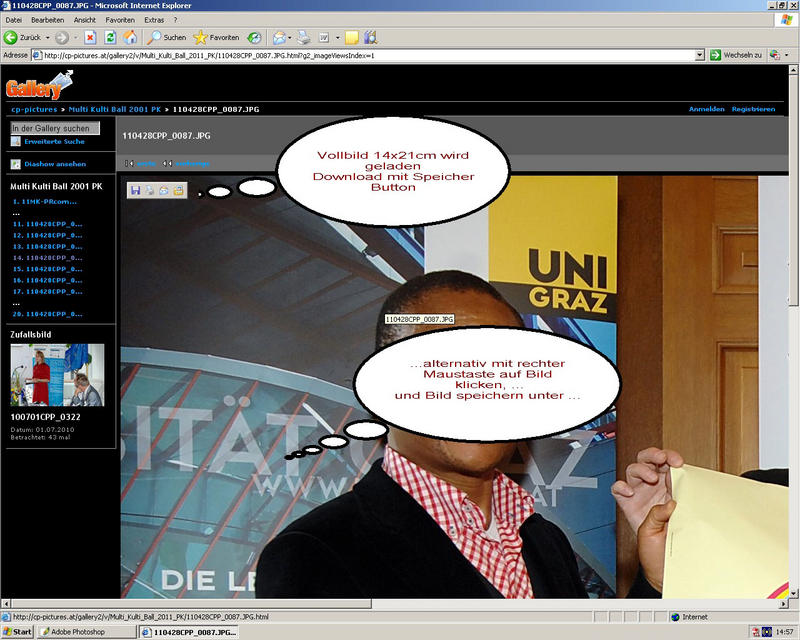800x640 pixels.
Task: Refresh the page with the reload icon
Action: click(x=110, y=37)
